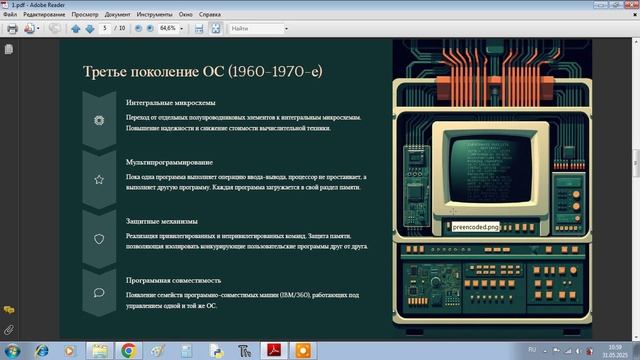Open the Просмотр menu

85,14
